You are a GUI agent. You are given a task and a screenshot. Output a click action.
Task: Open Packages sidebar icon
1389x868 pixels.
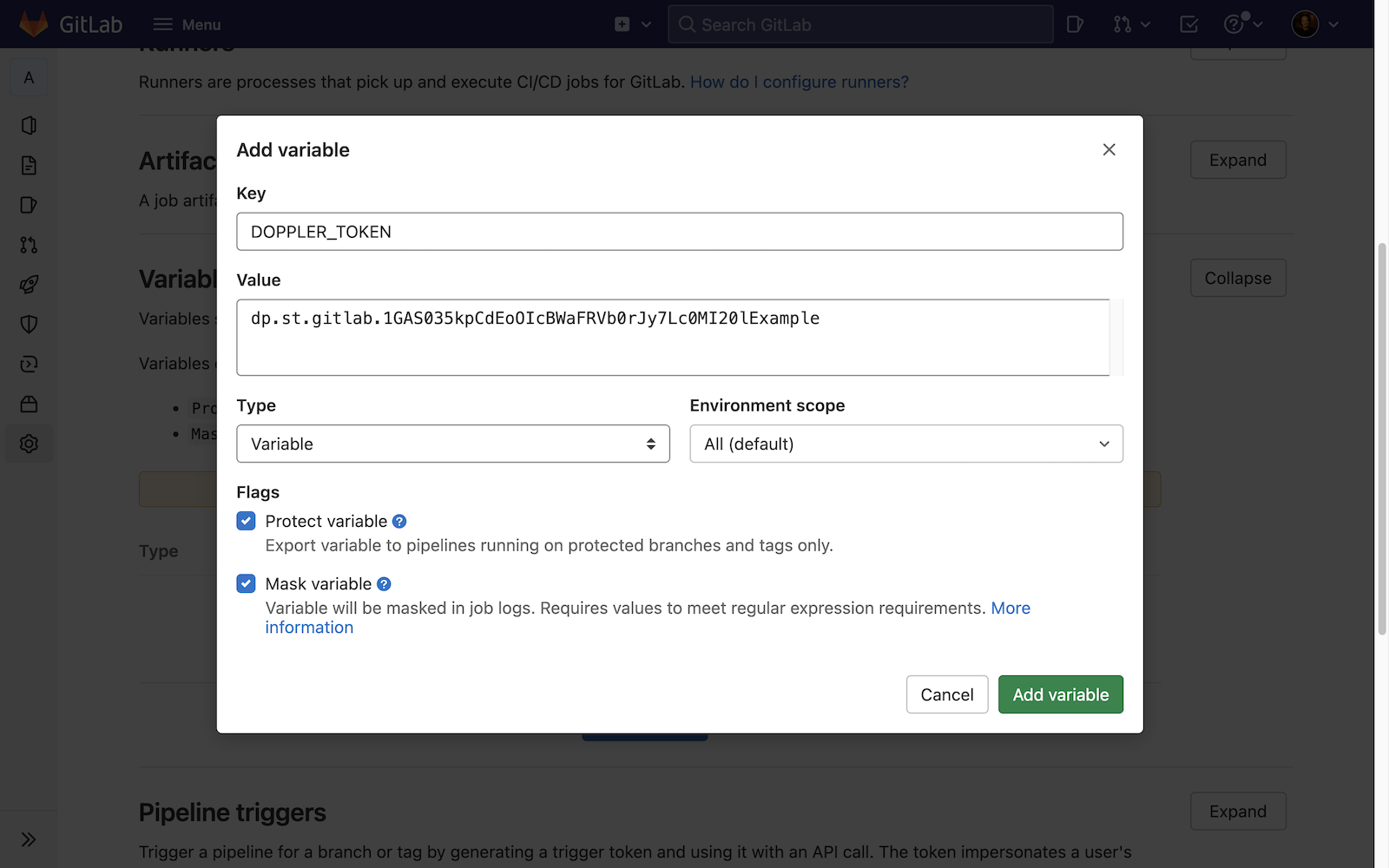point(29,404)
